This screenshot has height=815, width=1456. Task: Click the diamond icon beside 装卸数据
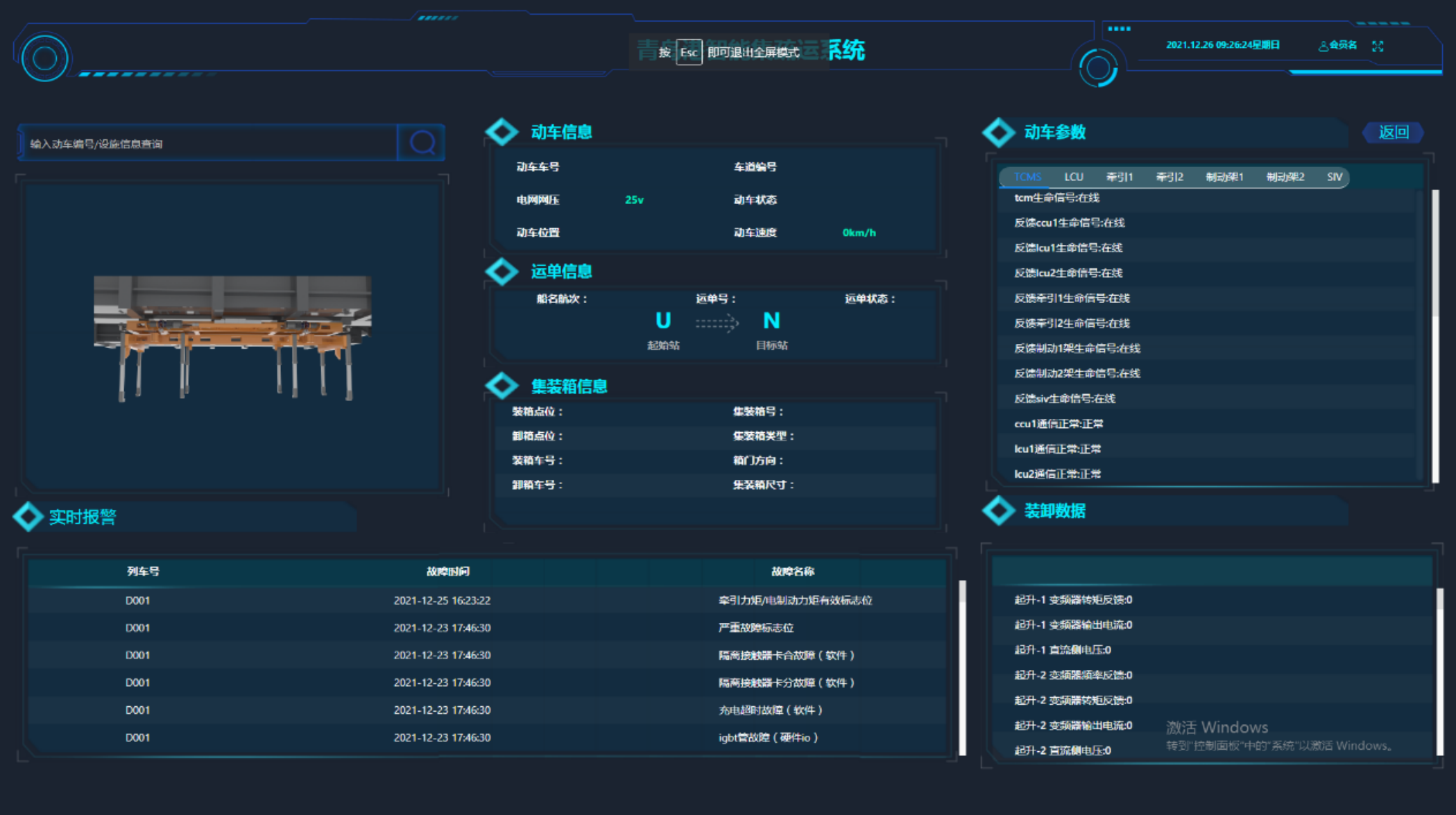tap(998, 511)
